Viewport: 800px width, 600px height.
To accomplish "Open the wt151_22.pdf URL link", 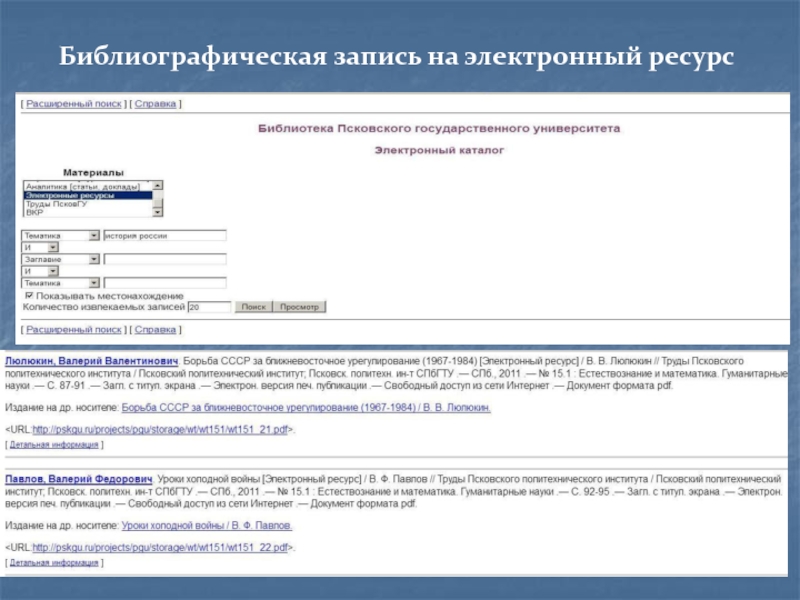I will pyautogui.click(x=160, y=547).
